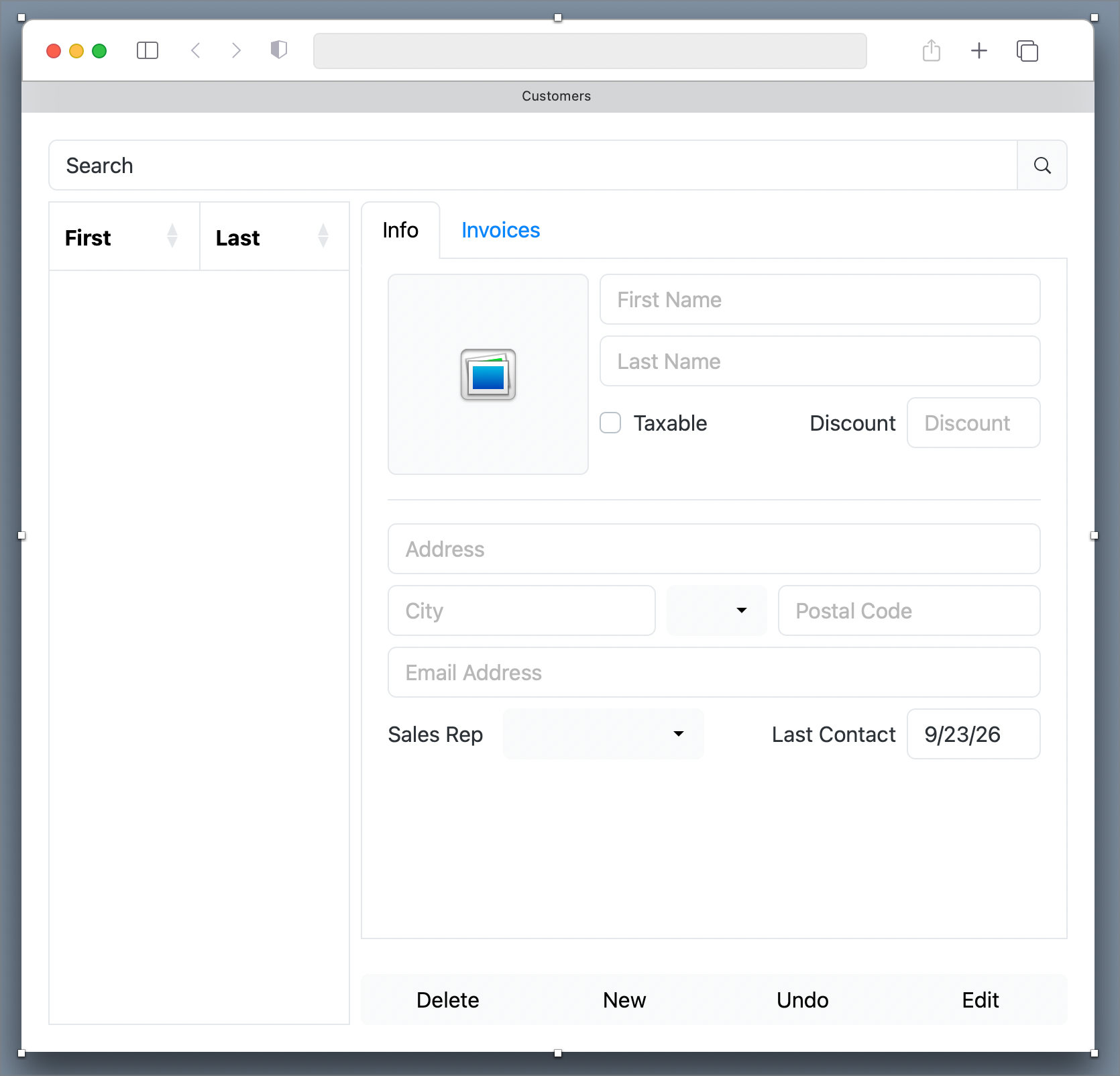
Task: Click the Discount input field
Action: (974, 423)
